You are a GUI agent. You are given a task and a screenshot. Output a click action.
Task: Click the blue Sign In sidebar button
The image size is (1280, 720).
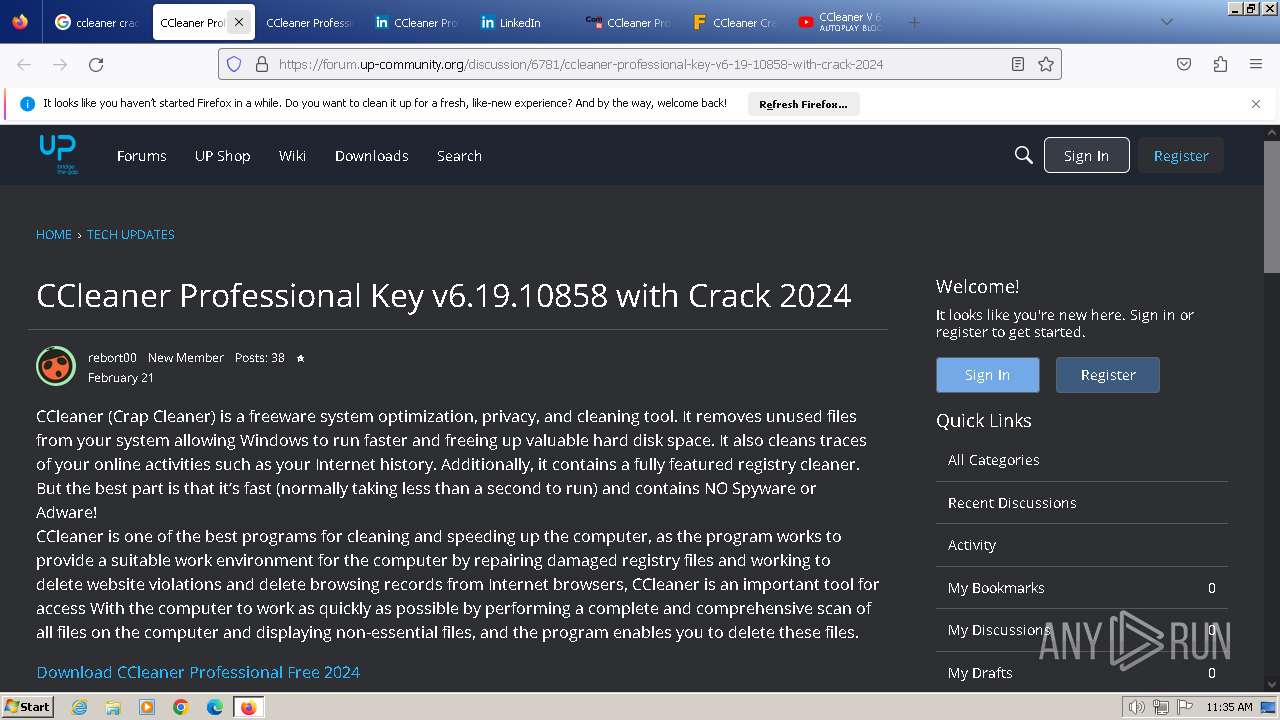988,375
